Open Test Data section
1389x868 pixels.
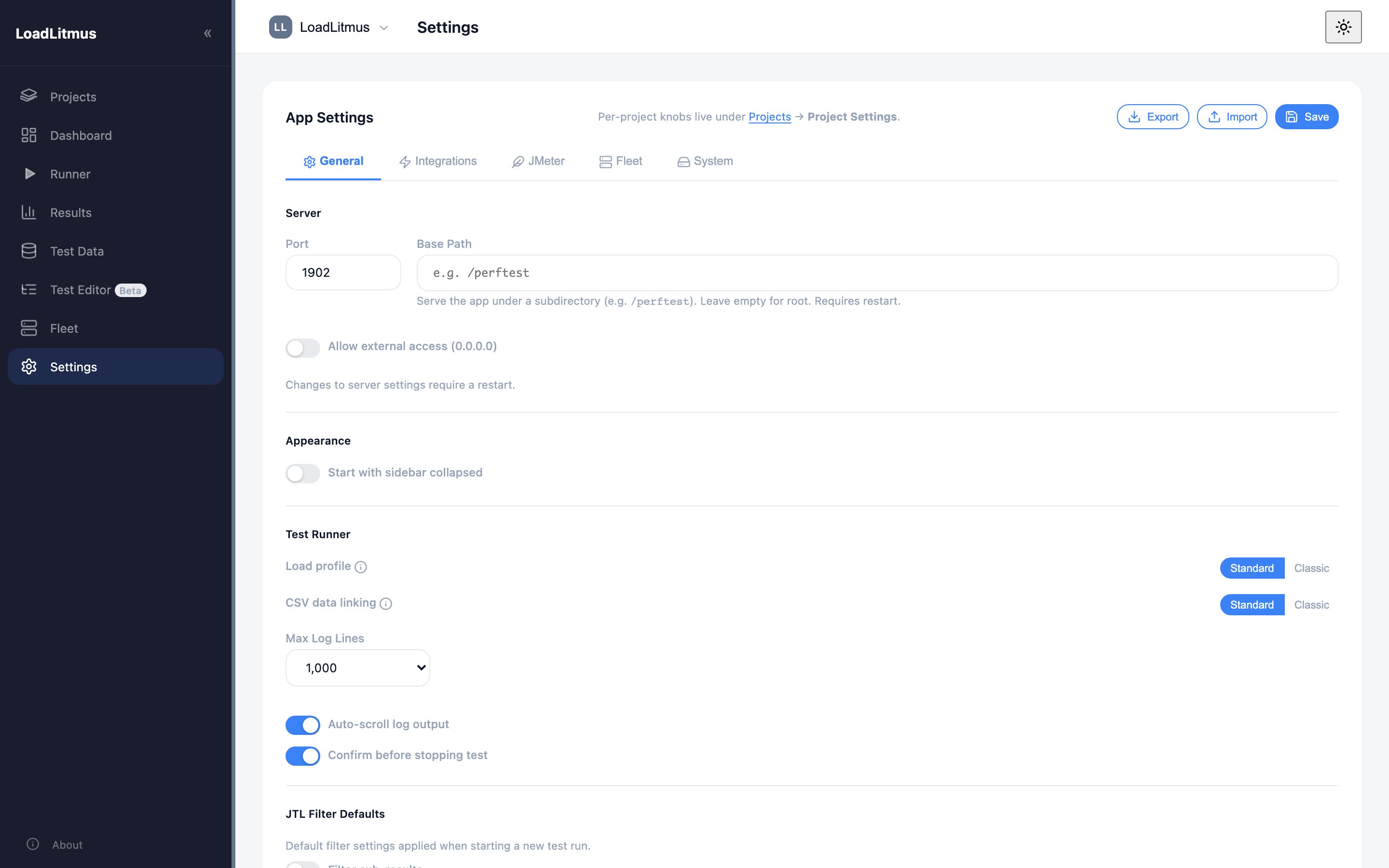115,251
